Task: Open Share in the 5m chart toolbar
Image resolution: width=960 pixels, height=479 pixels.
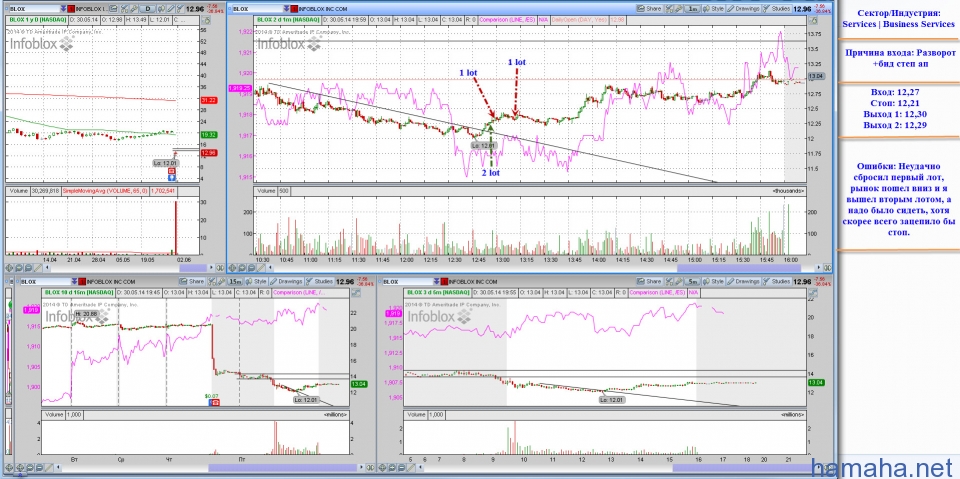Action: click(x=649, y=281)
